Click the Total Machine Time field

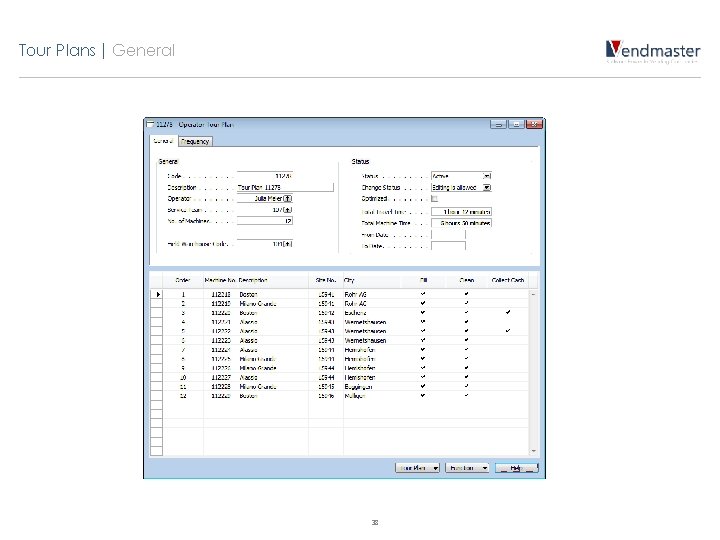[461, 223]
